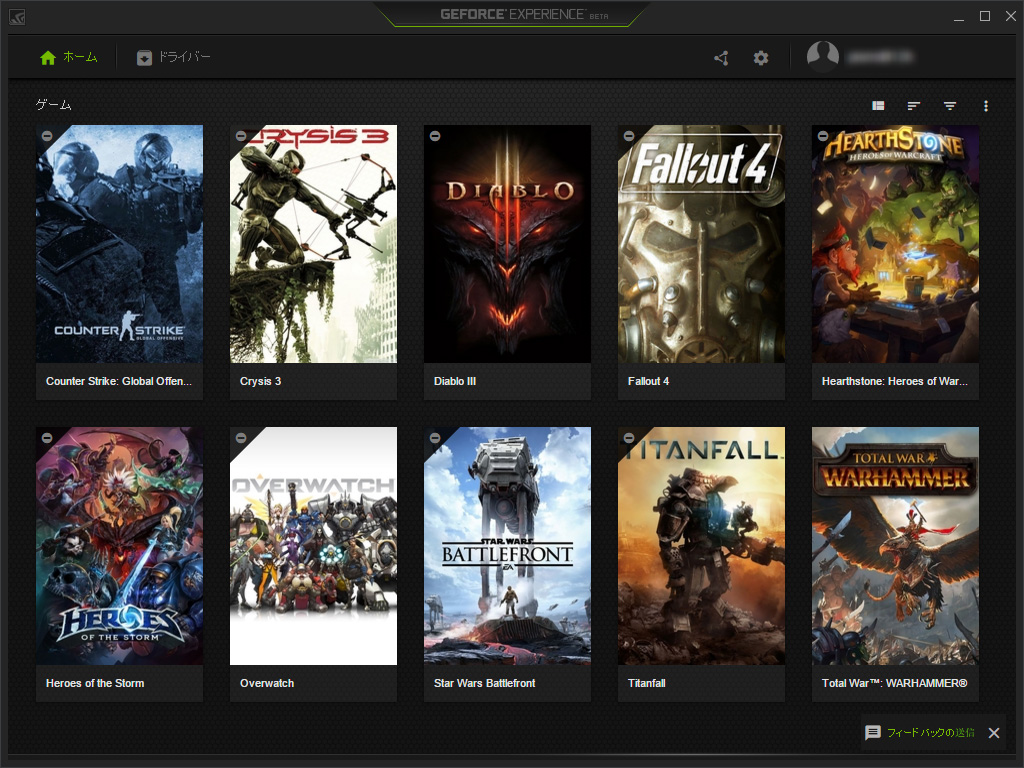Click the minus badge on Titanfall
1024x768 pixels.
pyautogui.click(x=628, y=438)
